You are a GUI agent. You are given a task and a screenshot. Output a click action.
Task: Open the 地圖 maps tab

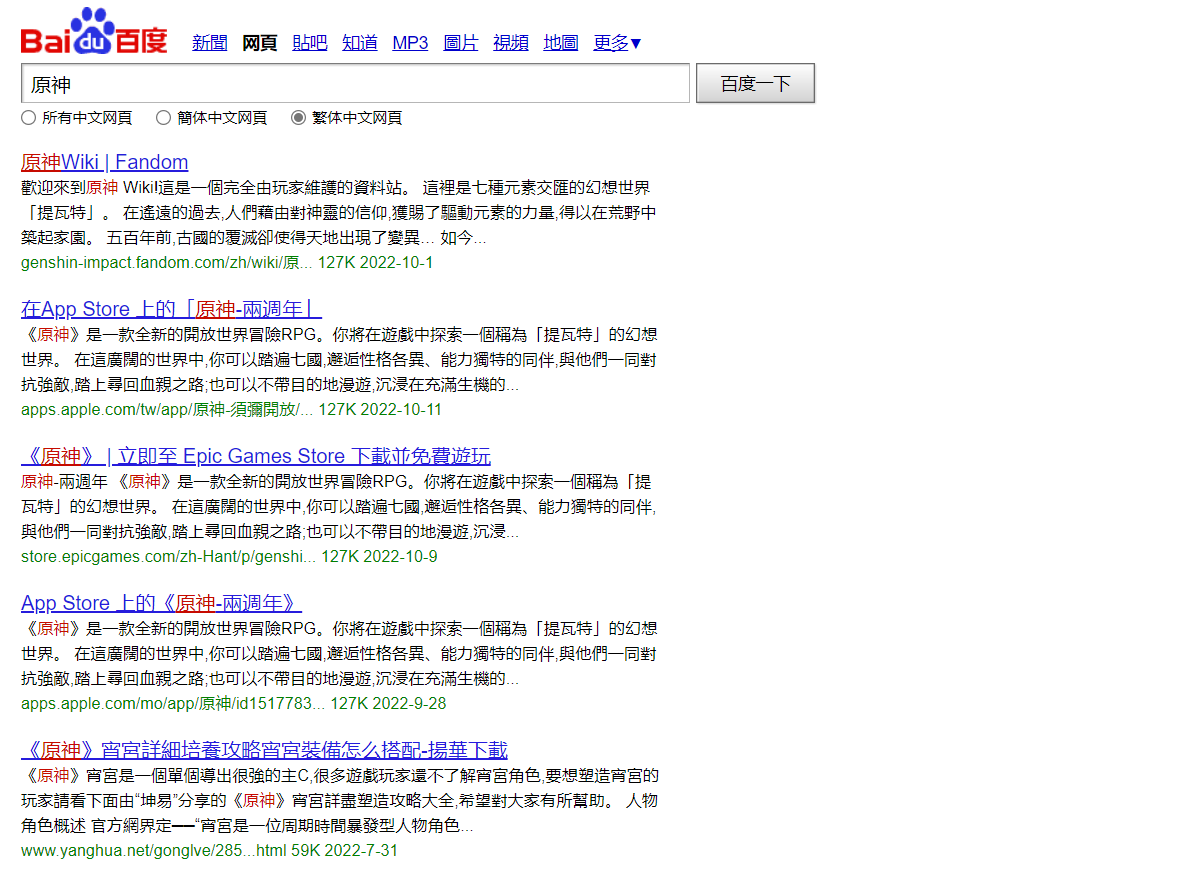560,43
